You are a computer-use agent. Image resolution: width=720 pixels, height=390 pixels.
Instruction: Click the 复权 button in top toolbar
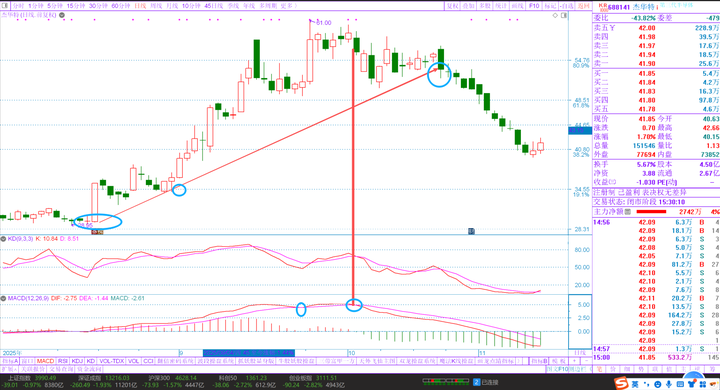click(x=453, y=6)
